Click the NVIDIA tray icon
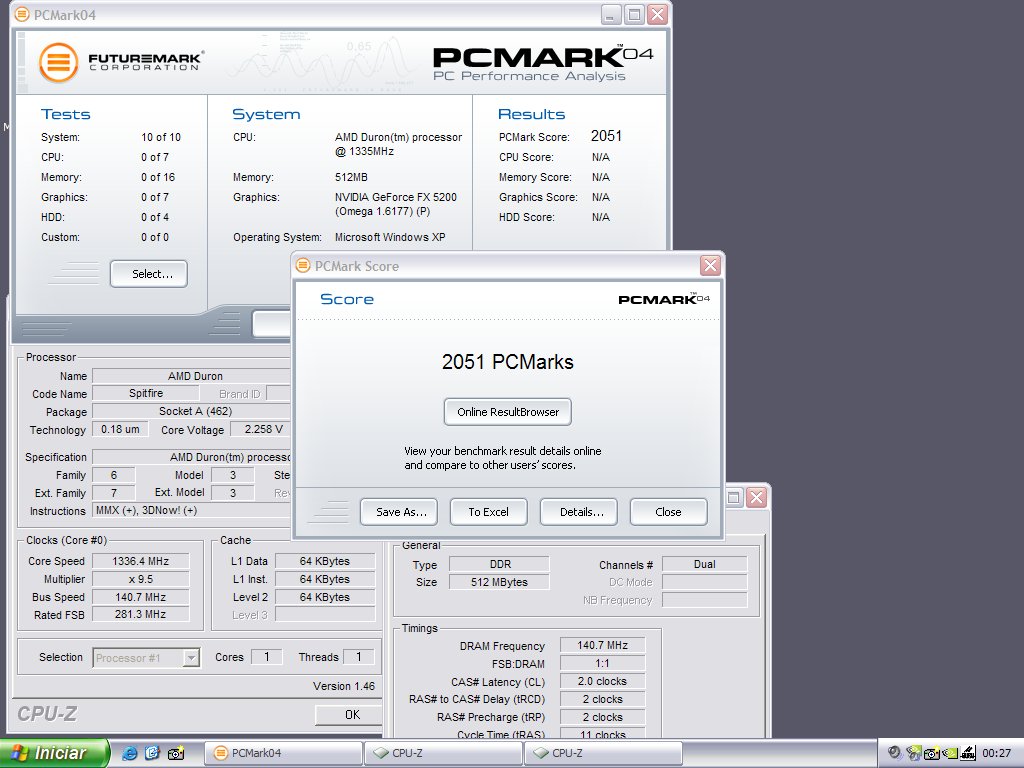1024x768 pixels. [x=951, y=753]
